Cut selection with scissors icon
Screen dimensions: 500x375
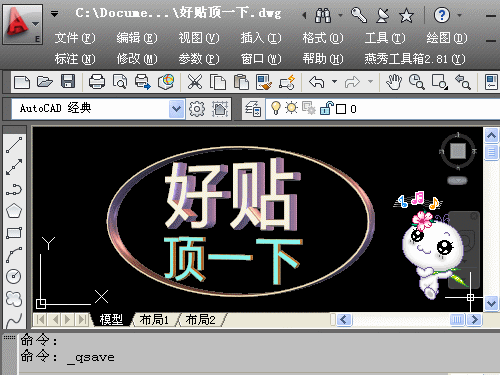(x=195, y=82)
